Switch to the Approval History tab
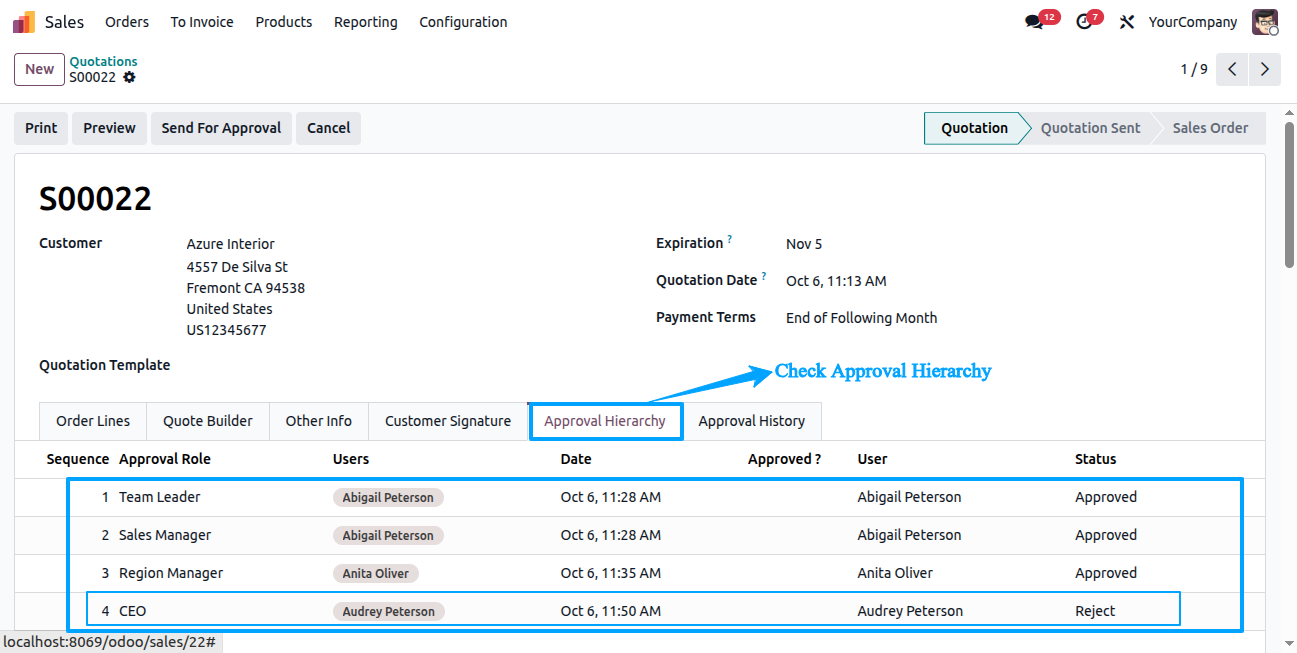 (751, 421)
